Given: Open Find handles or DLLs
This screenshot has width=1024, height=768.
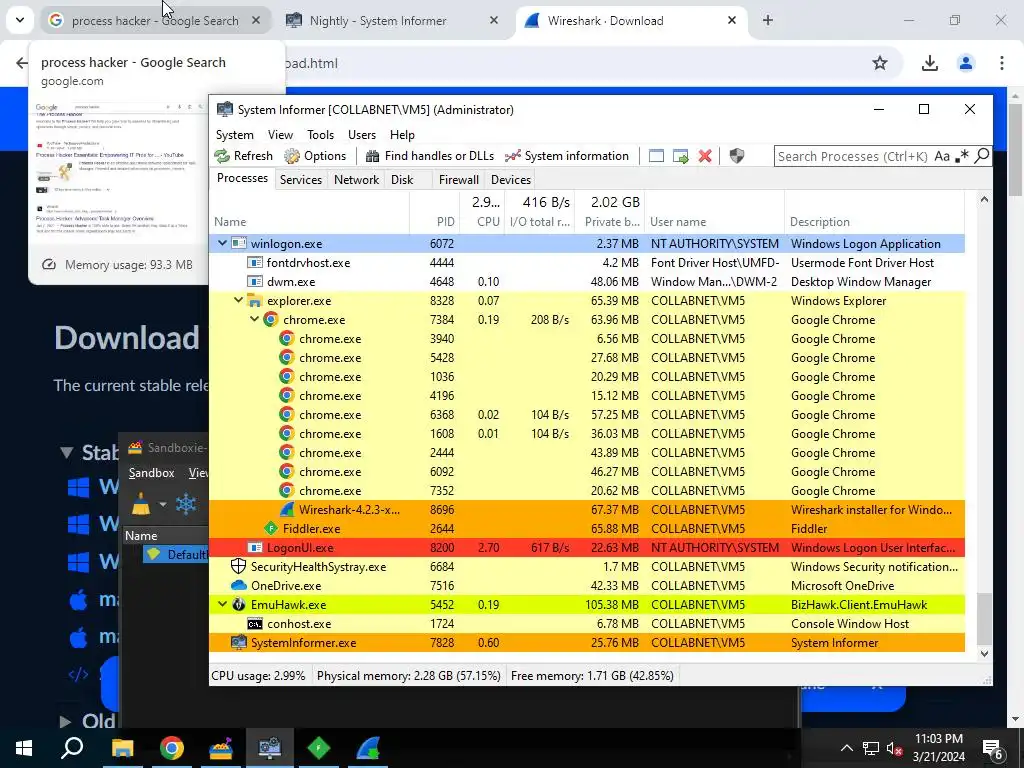Looking at the screenshot, I should coord(430,156).
